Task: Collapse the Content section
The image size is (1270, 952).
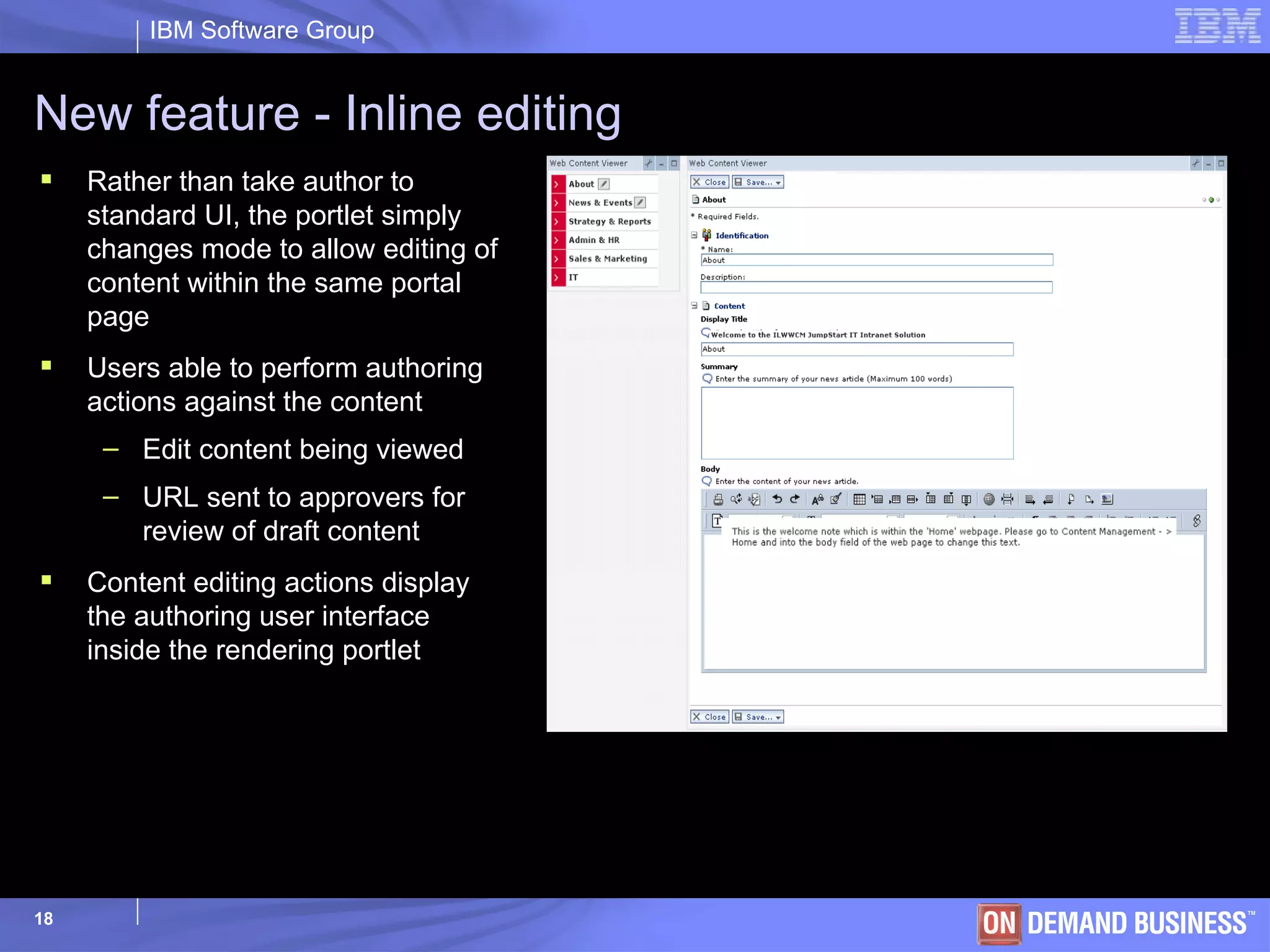Action: [695, 306]
